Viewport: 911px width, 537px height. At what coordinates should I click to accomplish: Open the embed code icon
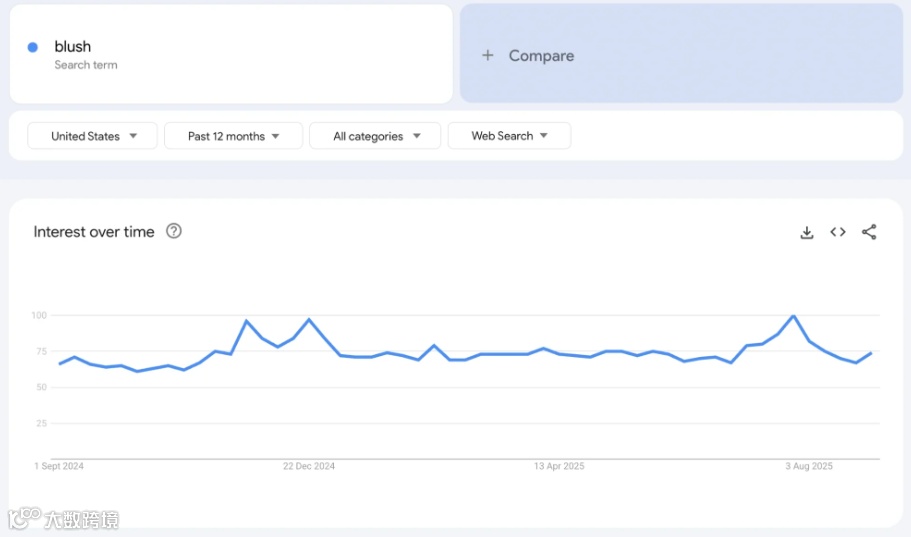[838, 232]
